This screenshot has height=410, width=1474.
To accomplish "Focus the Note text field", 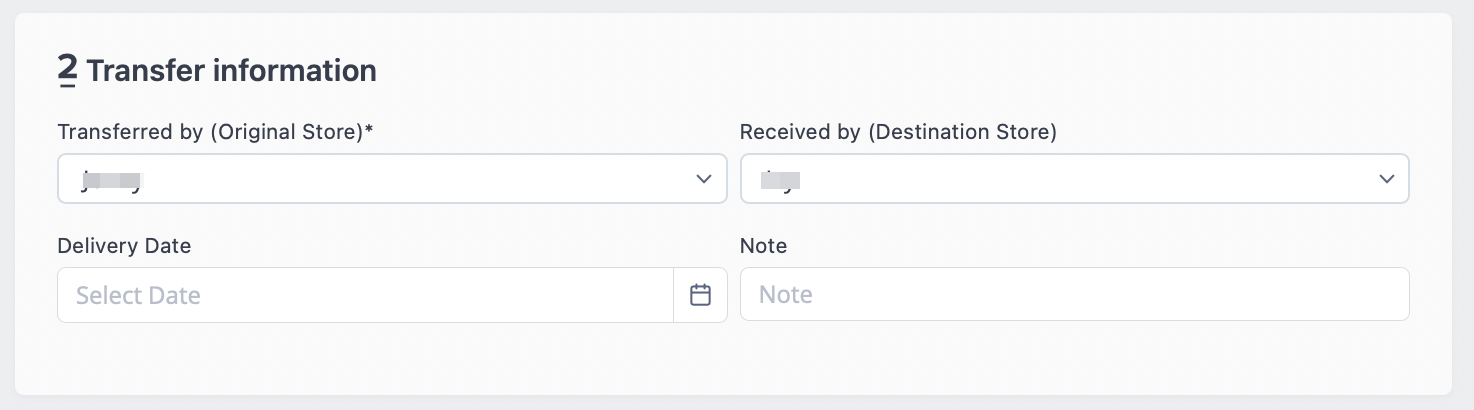I will click(x=1075, y=294).
